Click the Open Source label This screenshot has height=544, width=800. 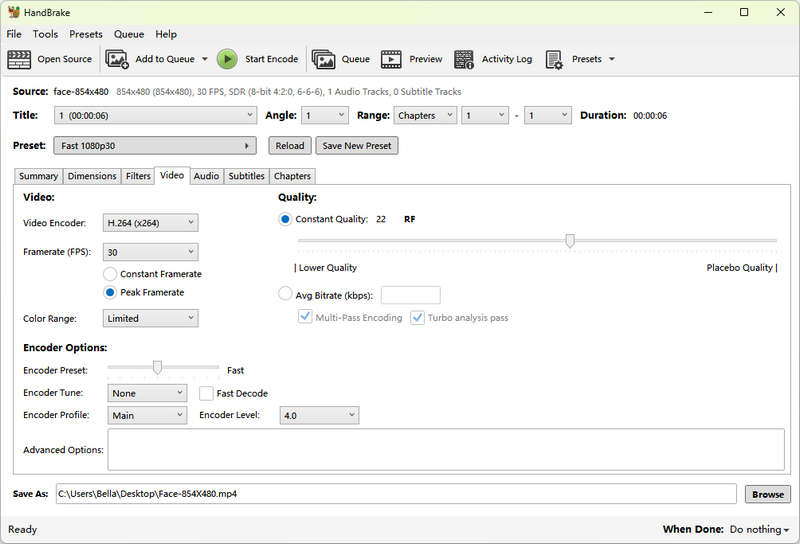(x=64, y=59)
